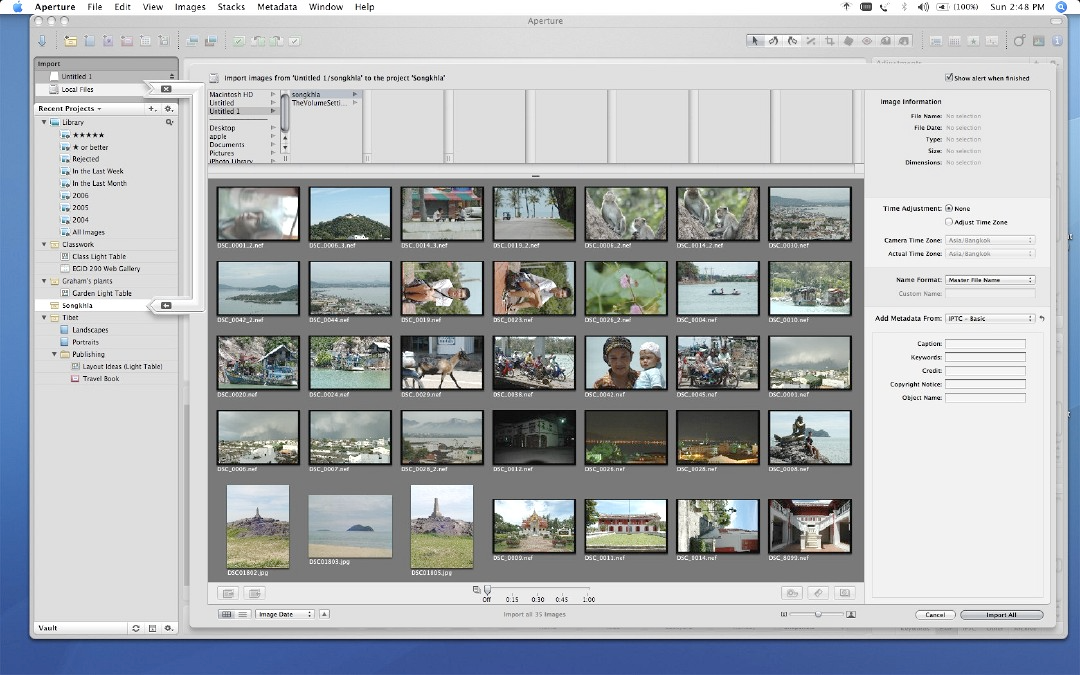Switch import browser to grid view

226,614
